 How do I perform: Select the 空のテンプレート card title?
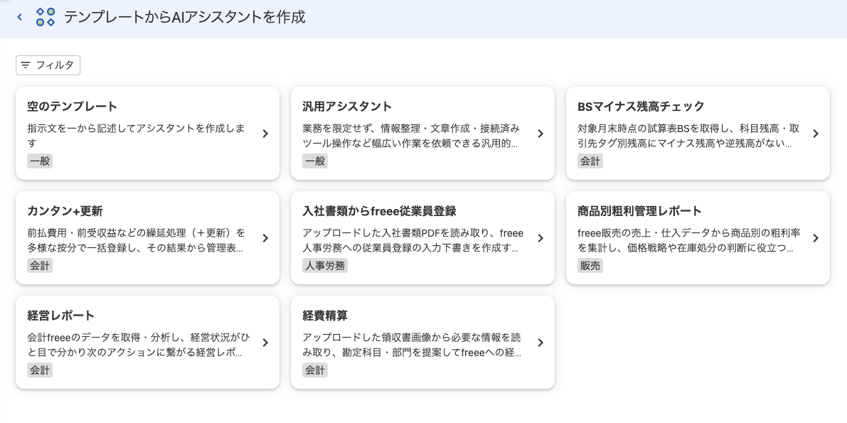72,106
